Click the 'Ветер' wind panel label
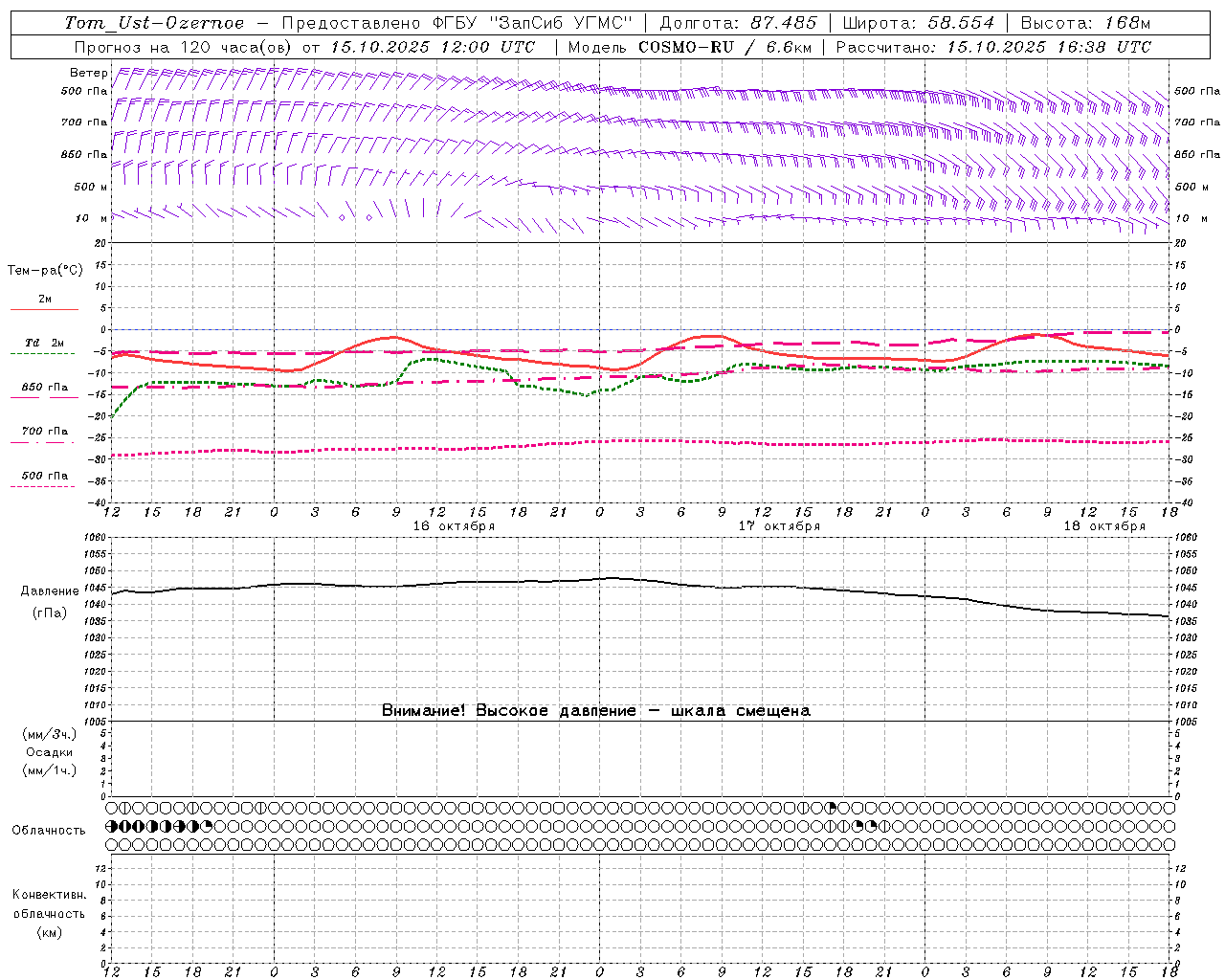 pos(88,73)
